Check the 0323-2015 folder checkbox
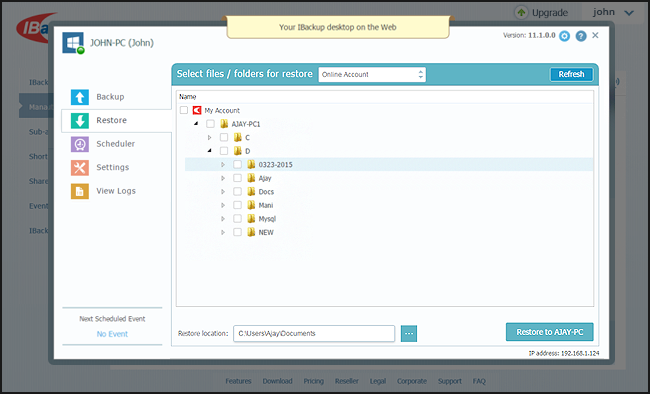The height and width of the screenshot is (394, 650). pyautogui.click(x=238, y=165)
